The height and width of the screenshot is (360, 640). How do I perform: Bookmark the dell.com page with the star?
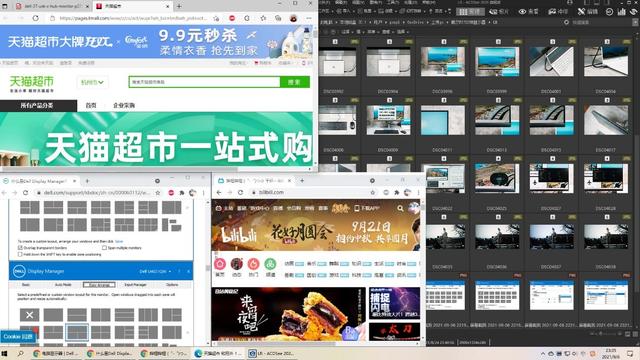158,193
